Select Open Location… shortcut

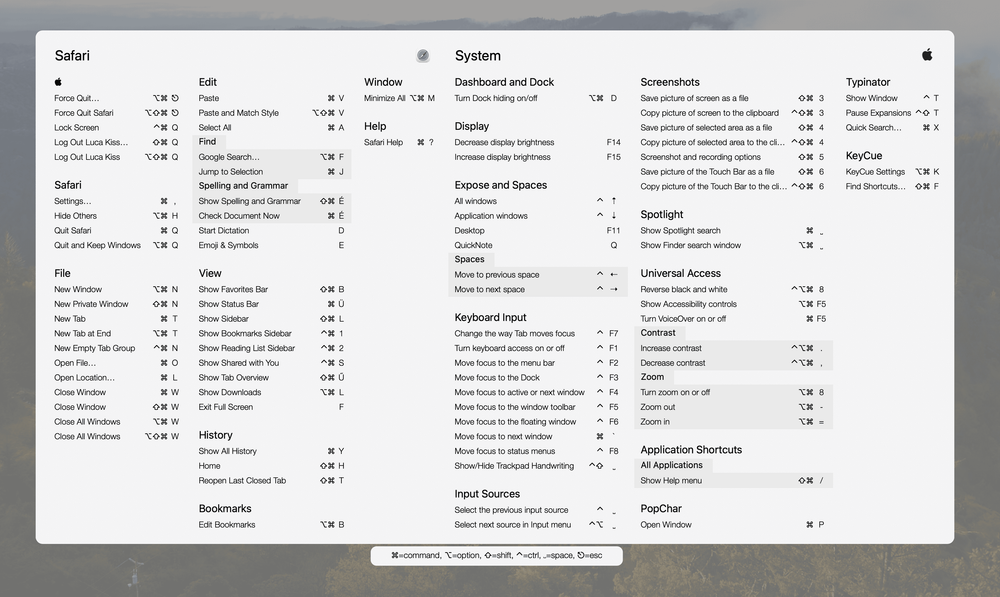coord(117,378)
